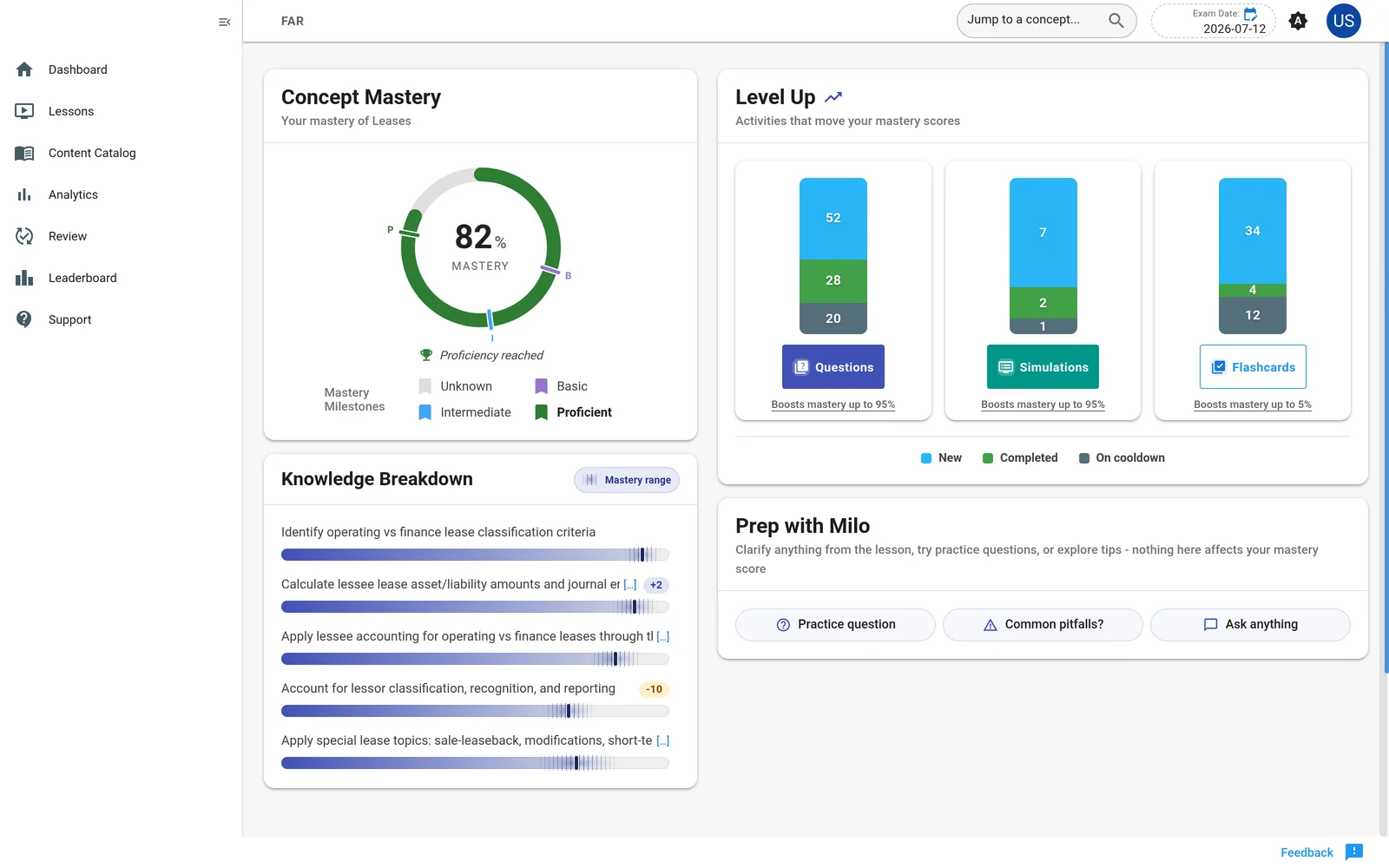Toggle the theme brightness icon
Screen dimensions: 1389x868
click(1298, 21)
